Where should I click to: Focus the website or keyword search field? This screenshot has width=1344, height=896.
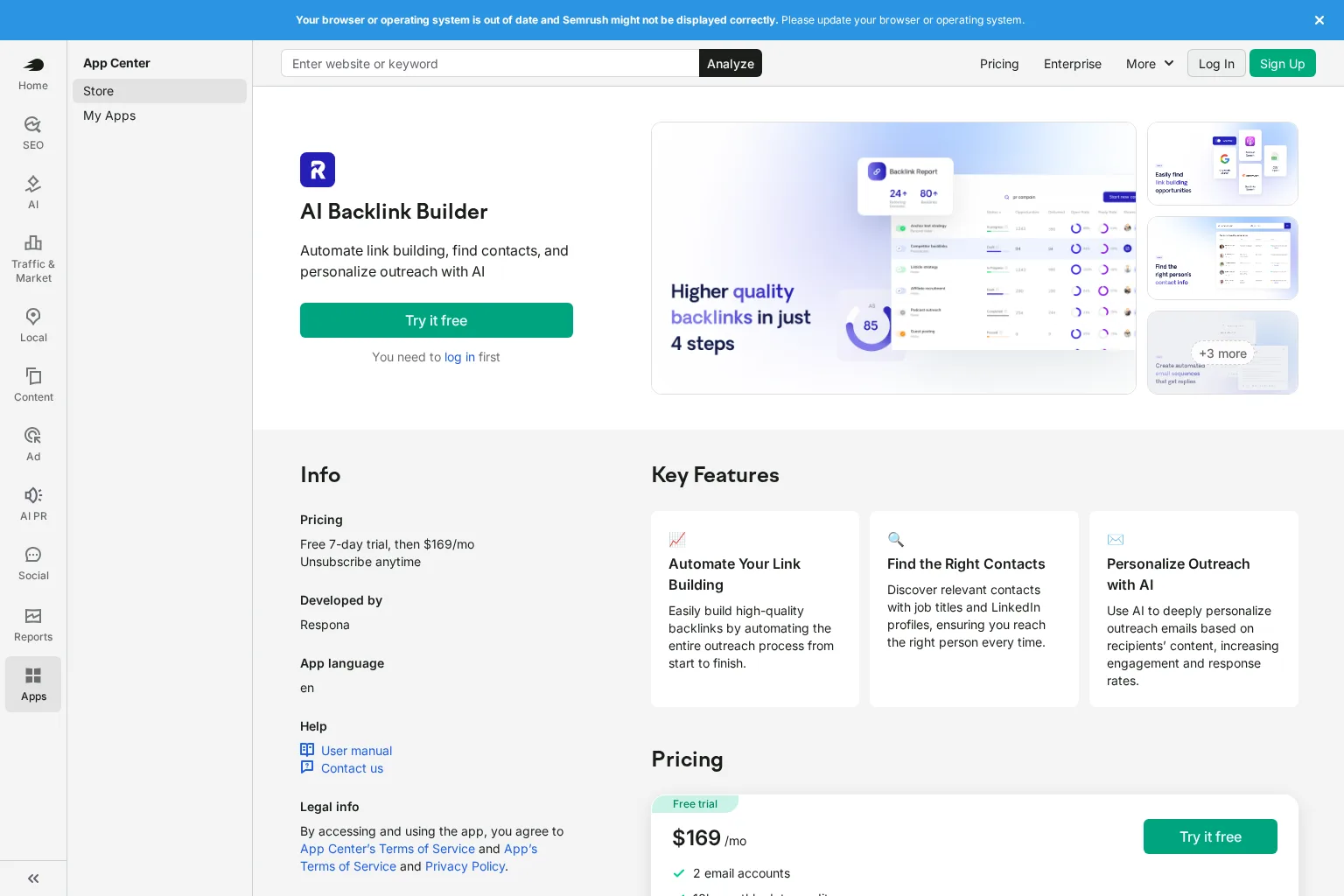(490, 63)
